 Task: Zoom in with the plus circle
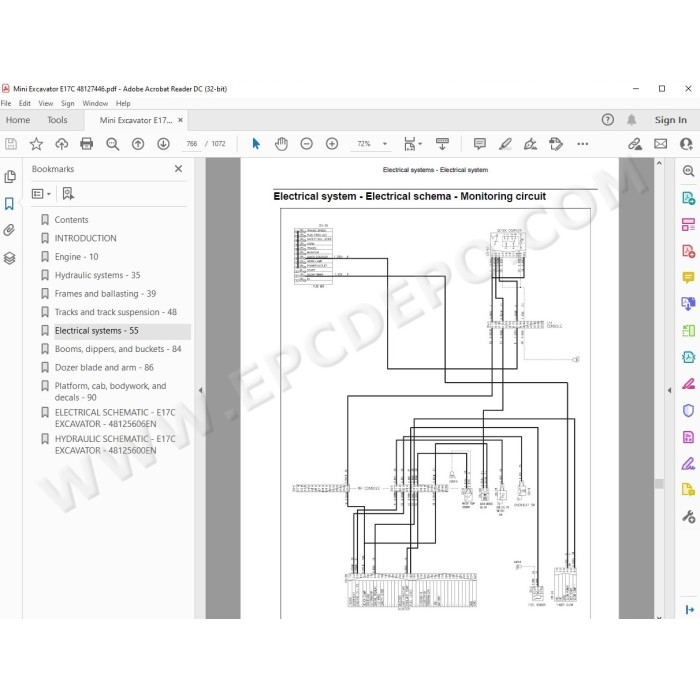[332, 144]
